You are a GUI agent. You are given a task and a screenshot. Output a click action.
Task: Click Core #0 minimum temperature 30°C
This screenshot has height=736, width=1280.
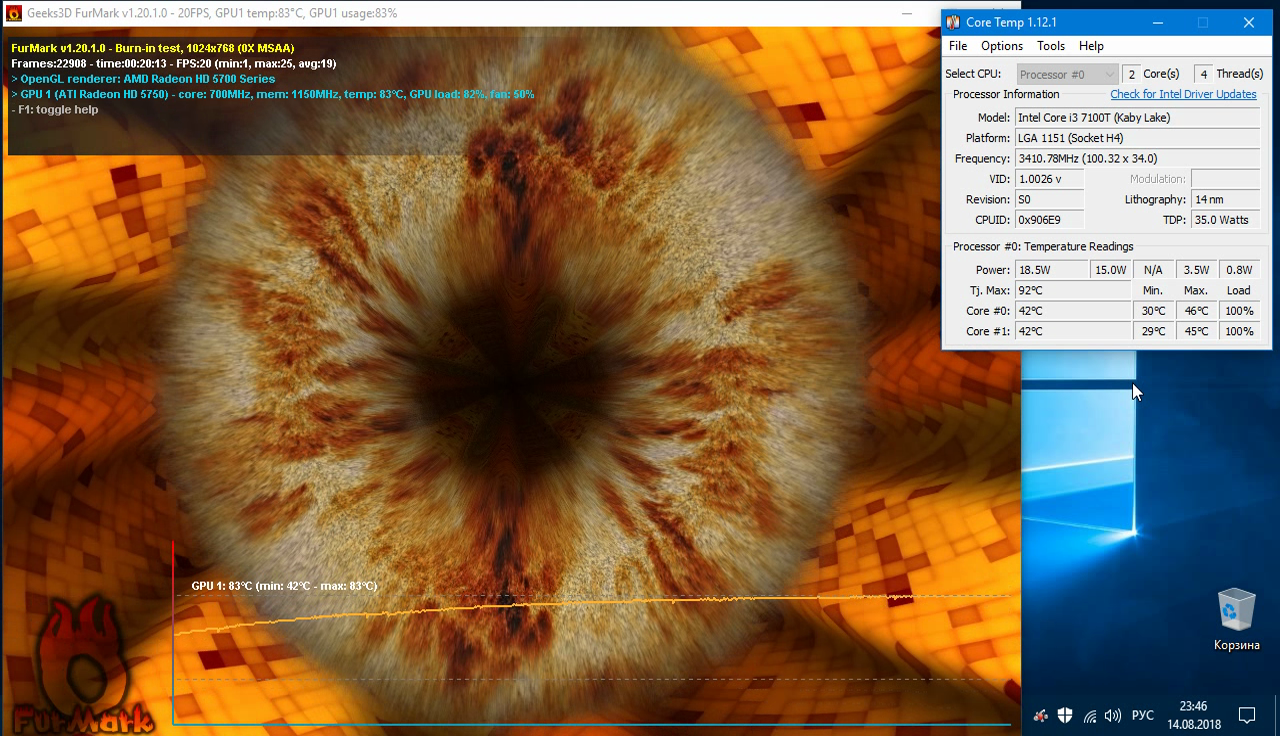tap(1153, 311)
